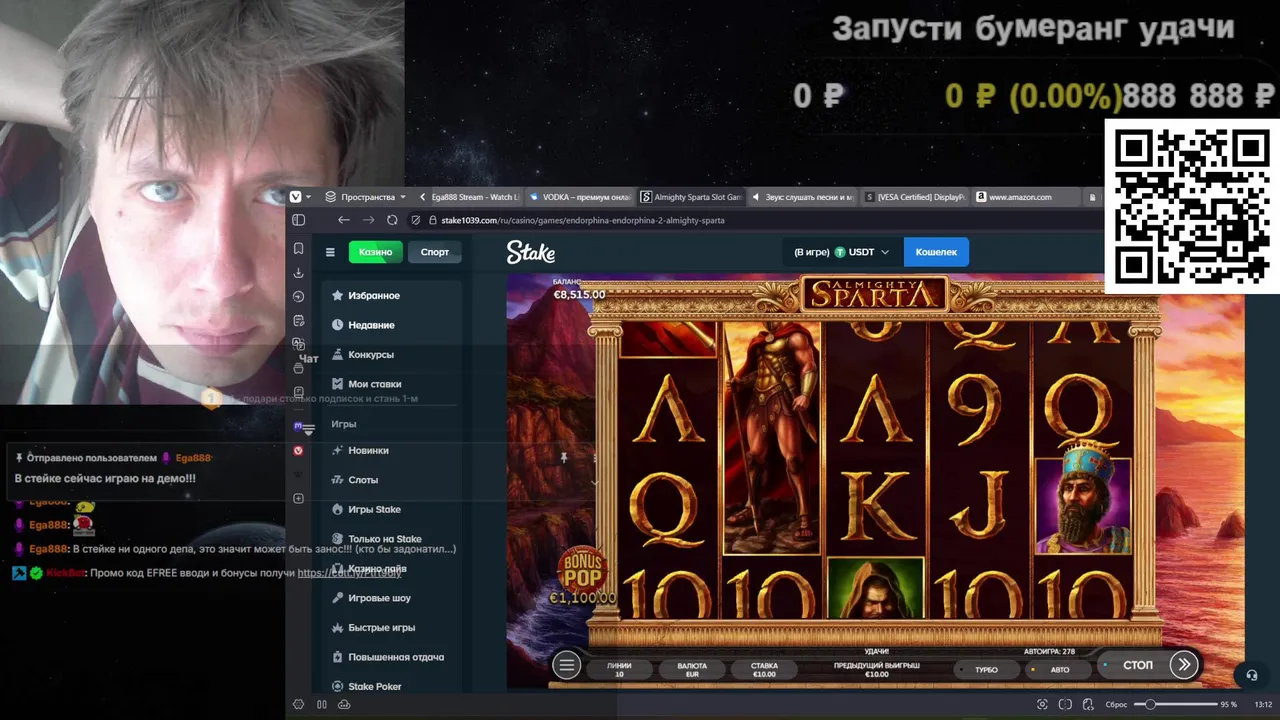The image size is (1280, 720).
Task: Click the EFREE promo link in chat
Action: coord(349,573)
